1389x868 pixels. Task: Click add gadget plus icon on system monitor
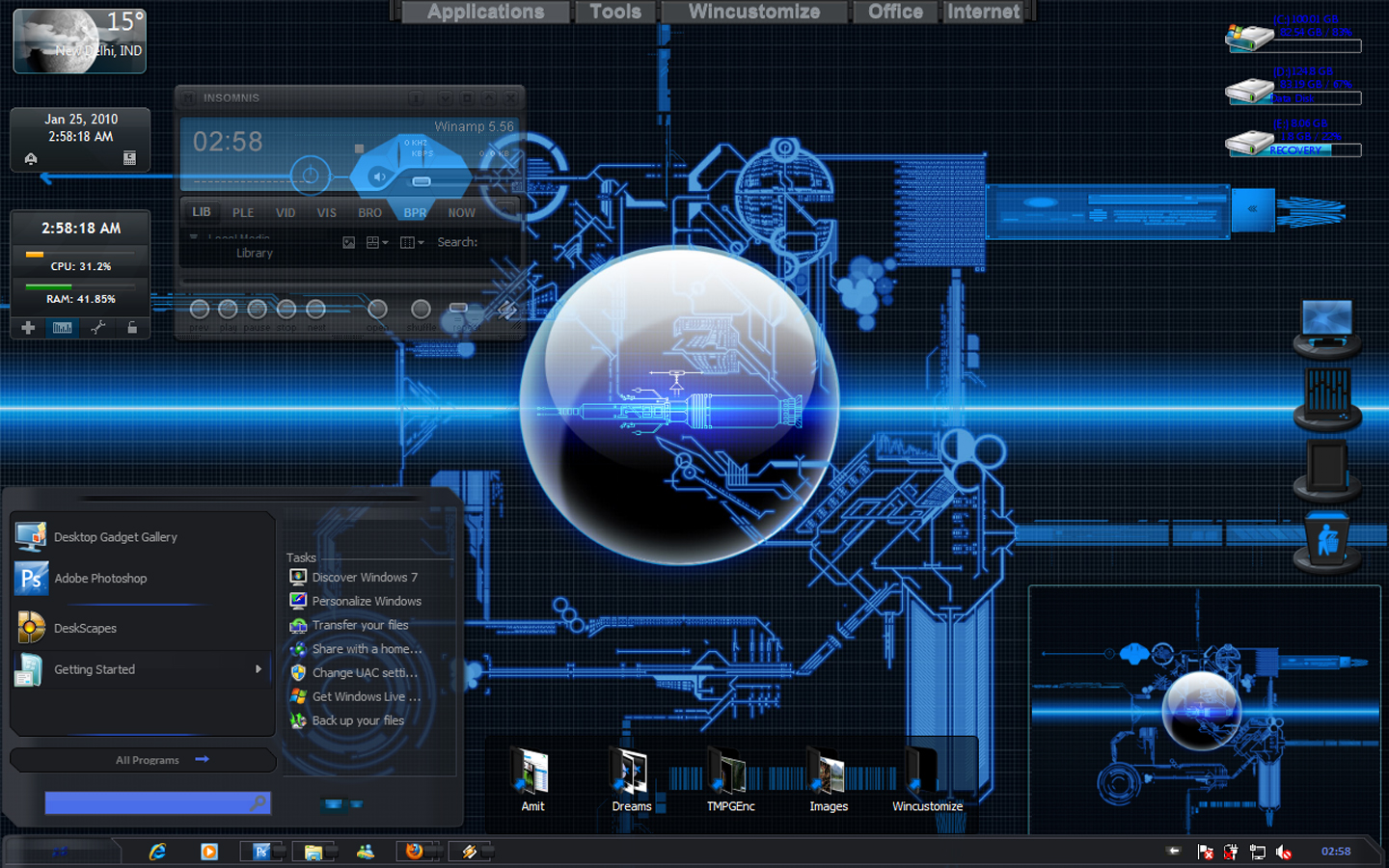[28, 328]
